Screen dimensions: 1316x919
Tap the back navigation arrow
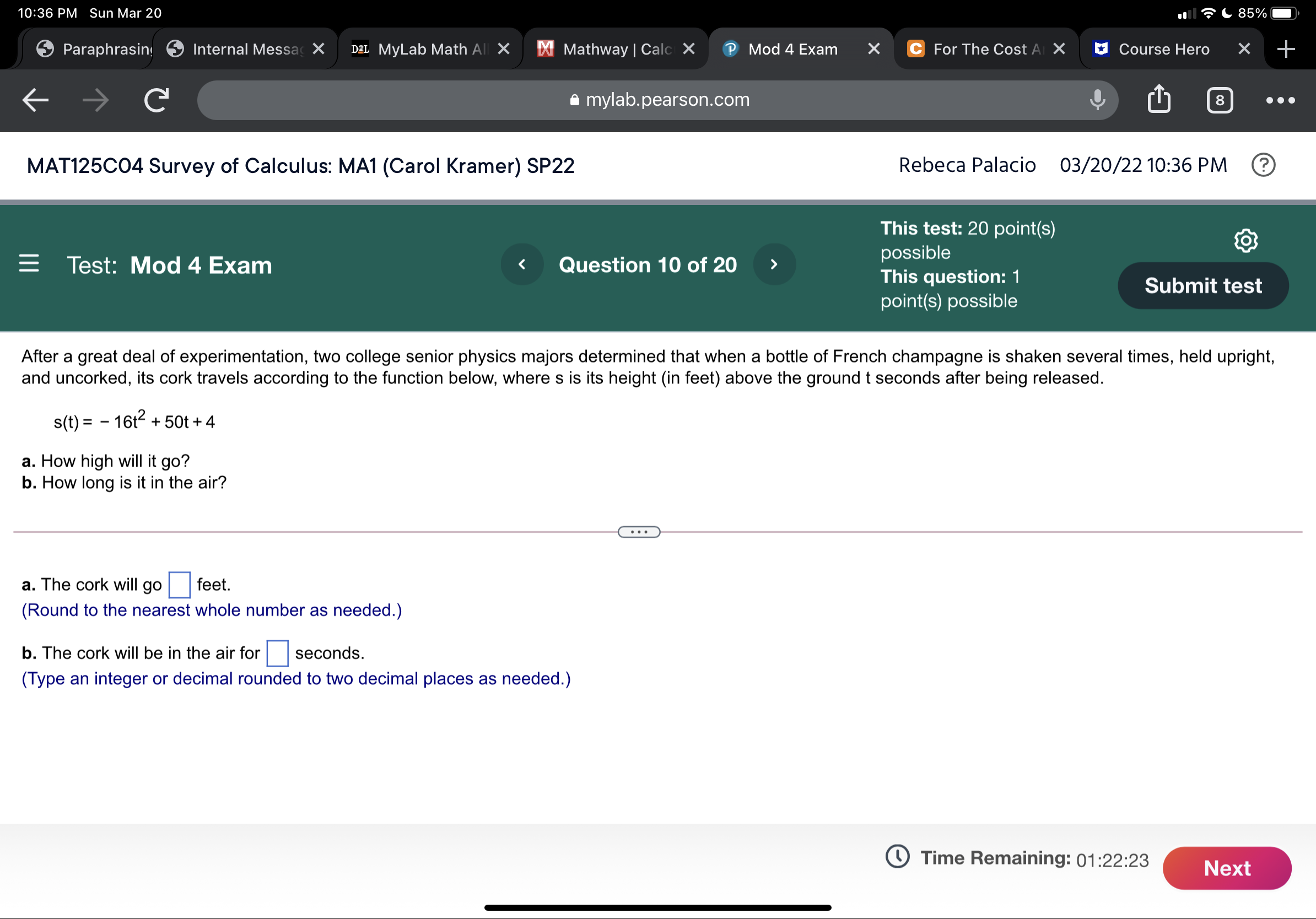click(35, 100)
